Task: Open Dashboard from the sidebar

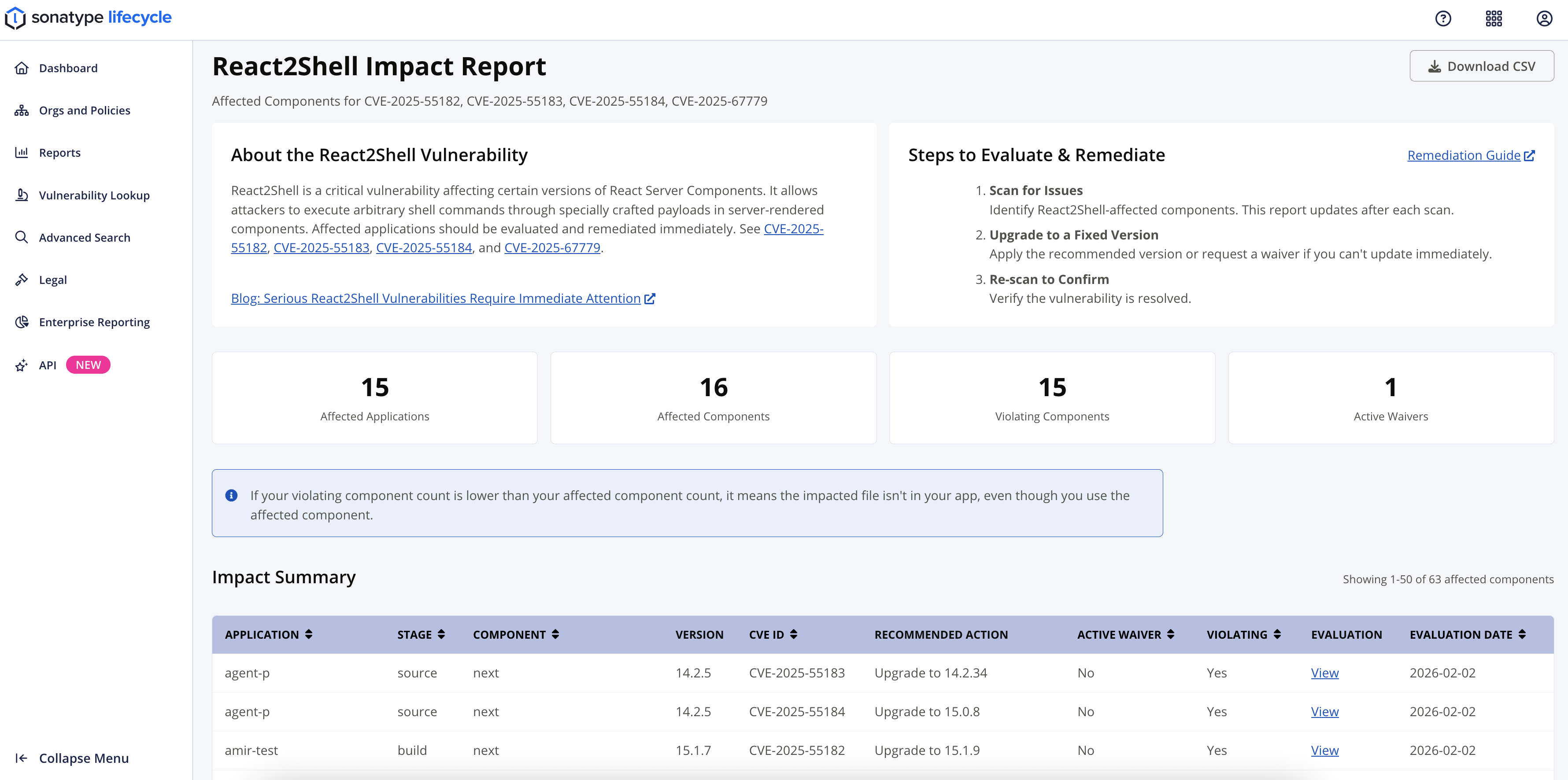Action: pos(68,68)
